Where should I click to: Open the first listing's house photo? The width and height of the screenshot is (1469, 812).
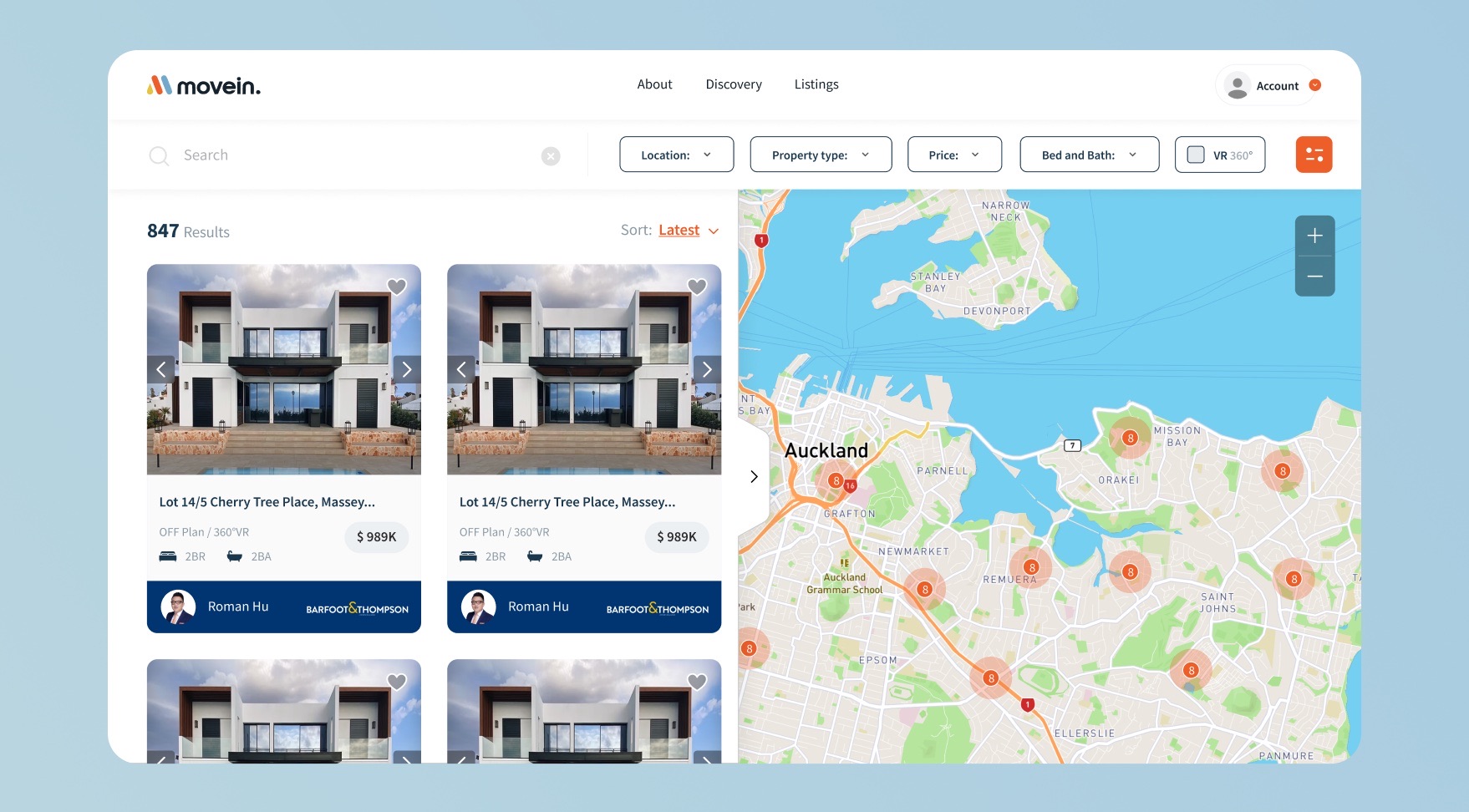click(x=284, y=369)
